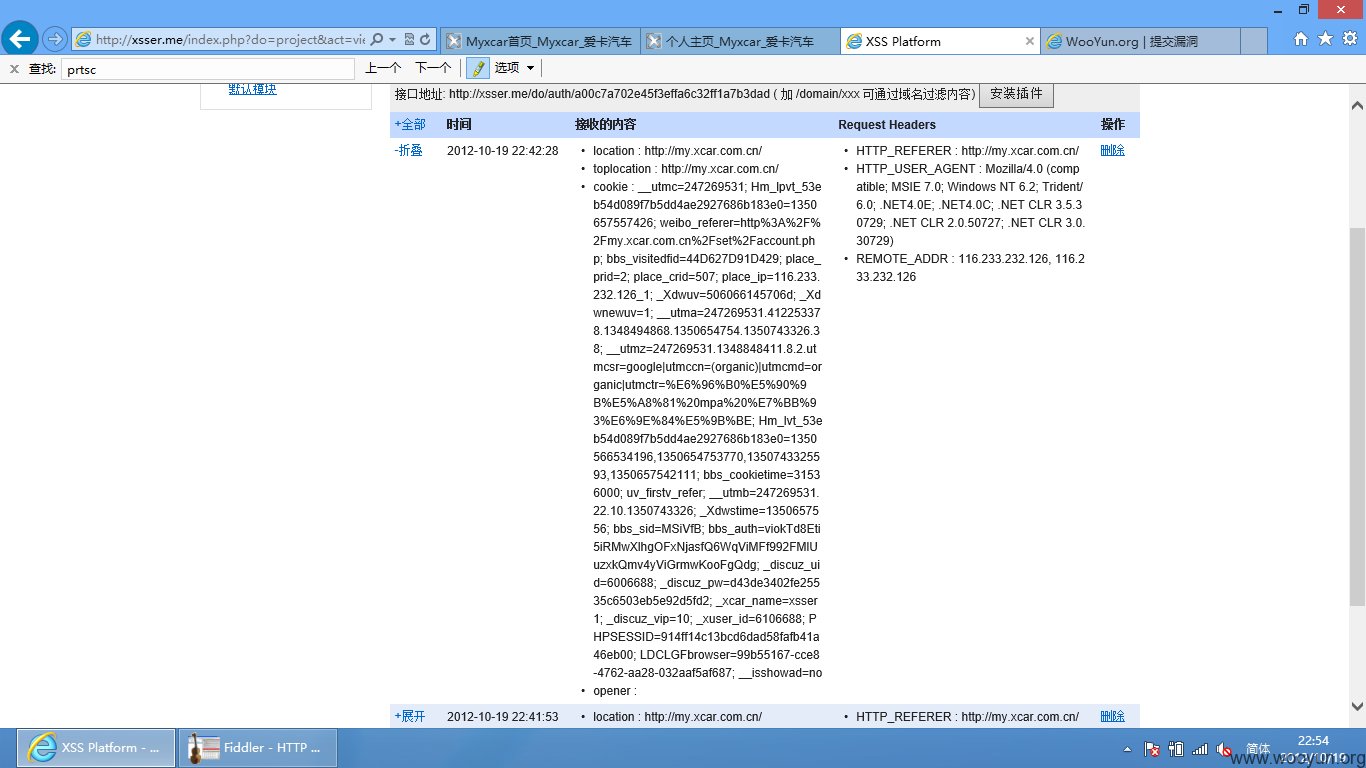Open Favorites with the star icon
The width and height of the screenshot is (1366, 768).
(x=1325, y=39)
